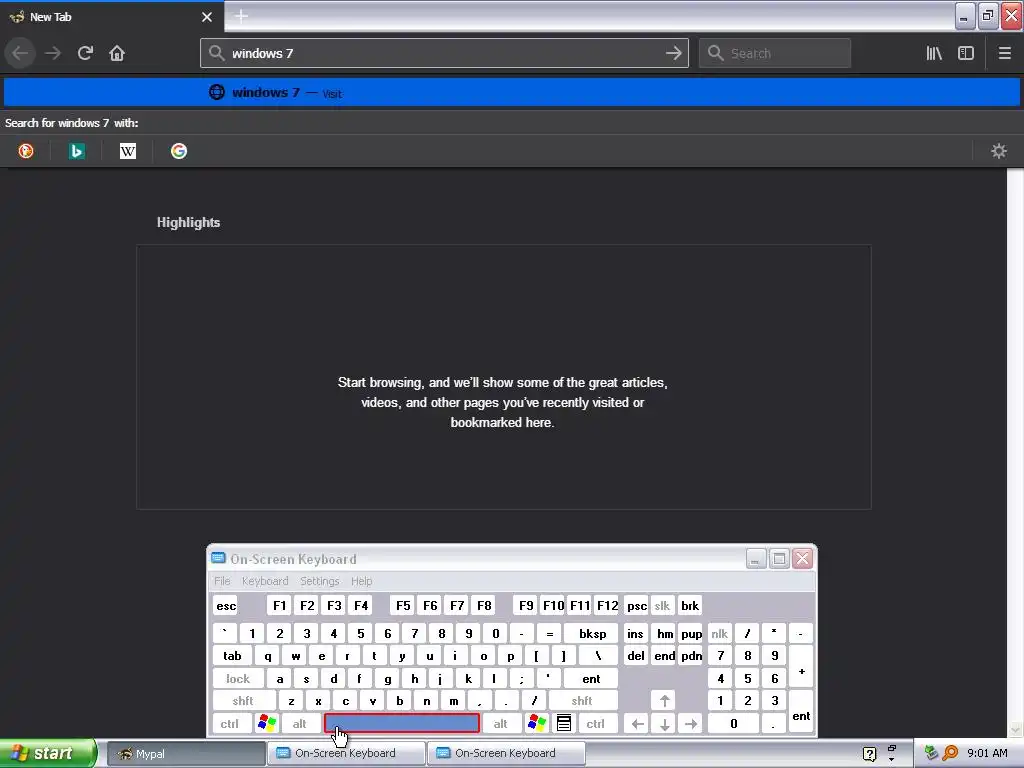
Task: Toggle the nlk num lock key
Action: [x=719, y=633]
